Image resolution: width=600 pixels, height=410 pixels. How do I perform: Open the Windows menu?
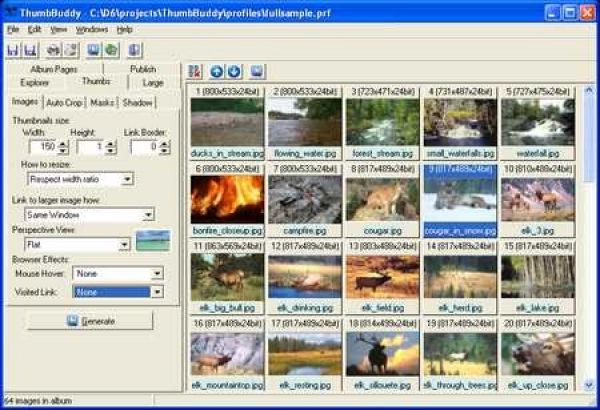point(91,30)
